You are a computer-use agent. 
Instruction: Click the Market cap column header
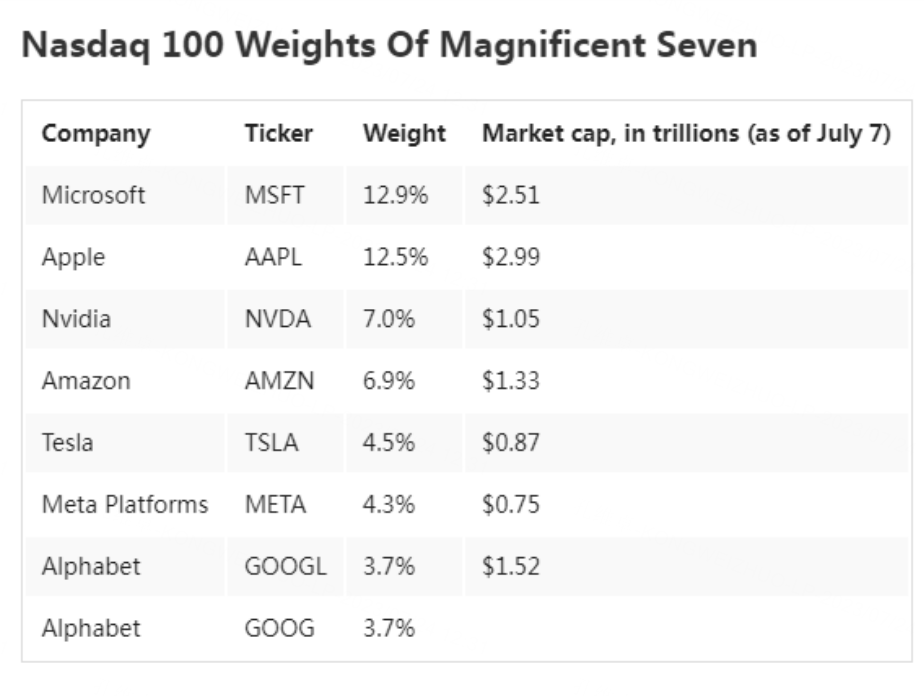tap(686, 134)
